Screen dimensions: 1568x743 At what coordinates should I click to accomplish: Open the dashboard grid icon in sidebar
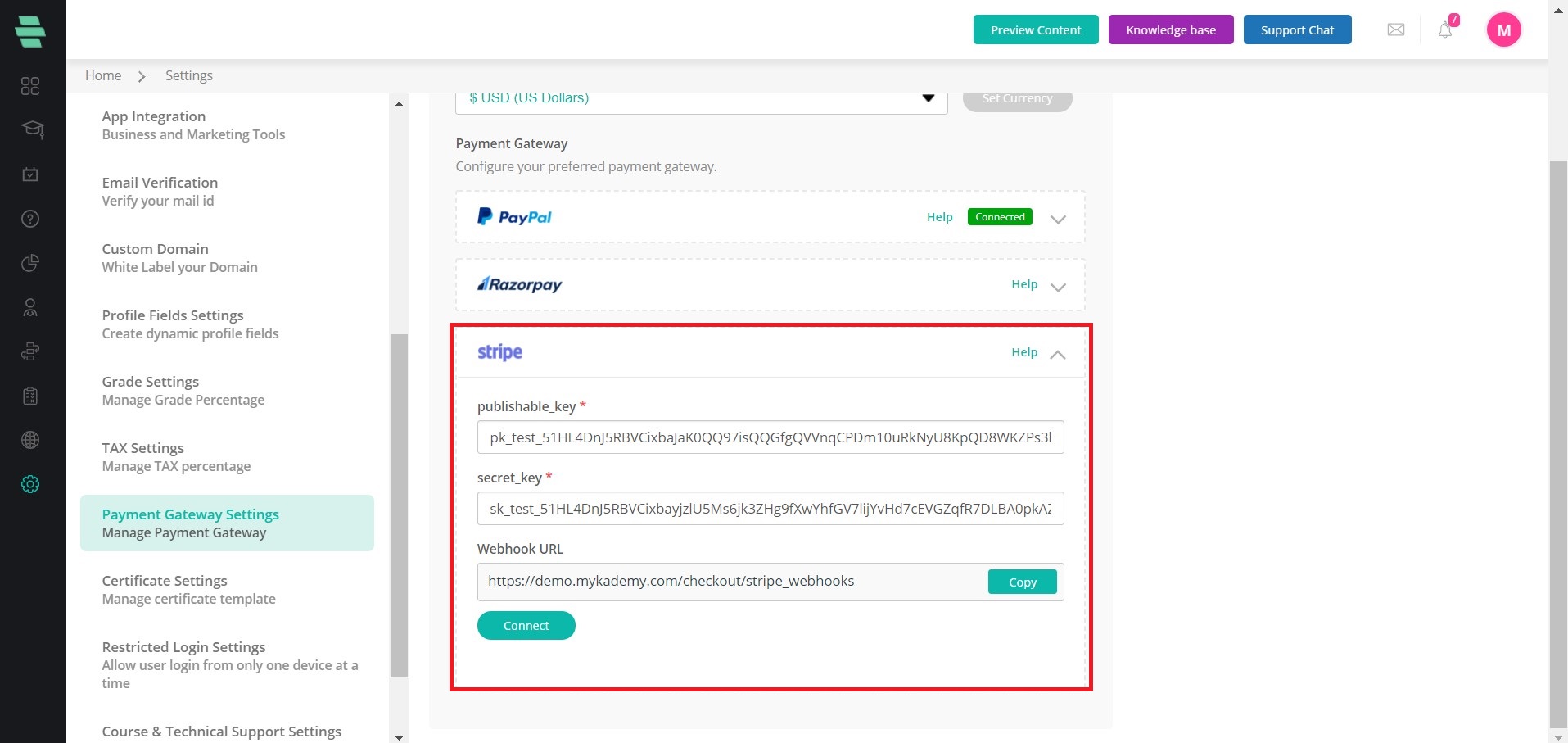(30, 86)
